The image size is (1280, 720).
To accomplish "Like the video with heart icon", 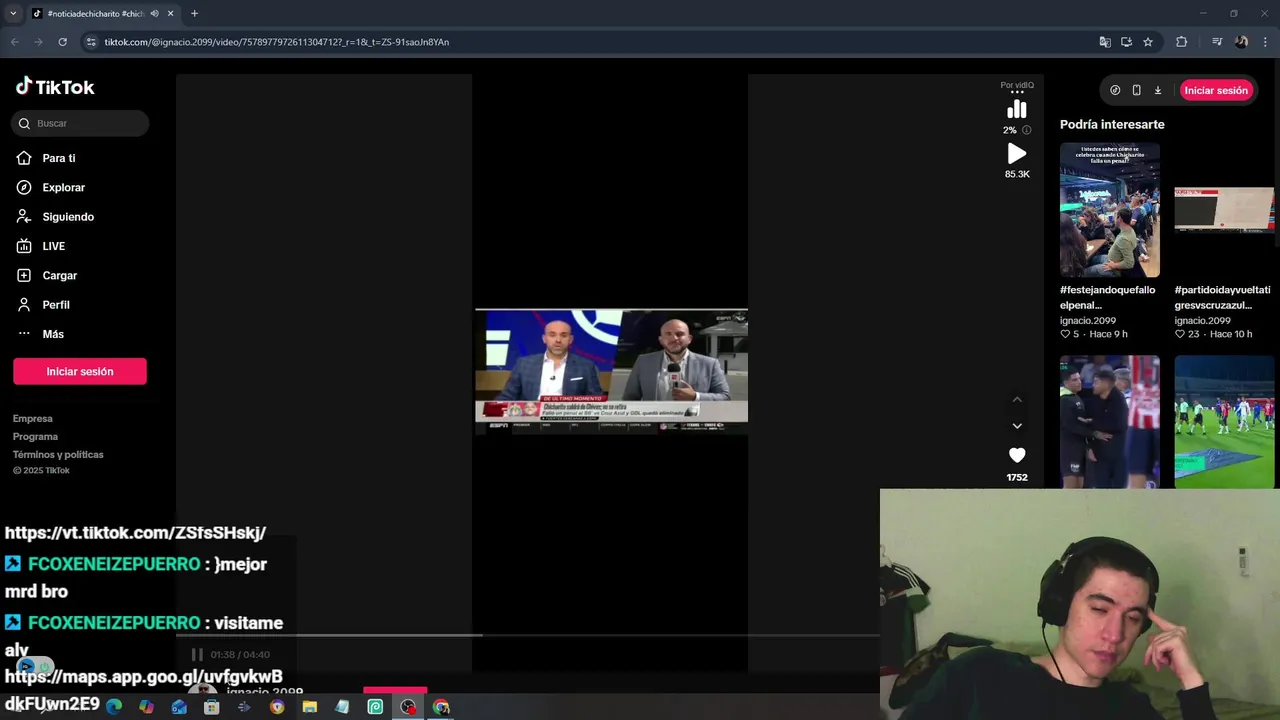I will [x=1017, y=455].
